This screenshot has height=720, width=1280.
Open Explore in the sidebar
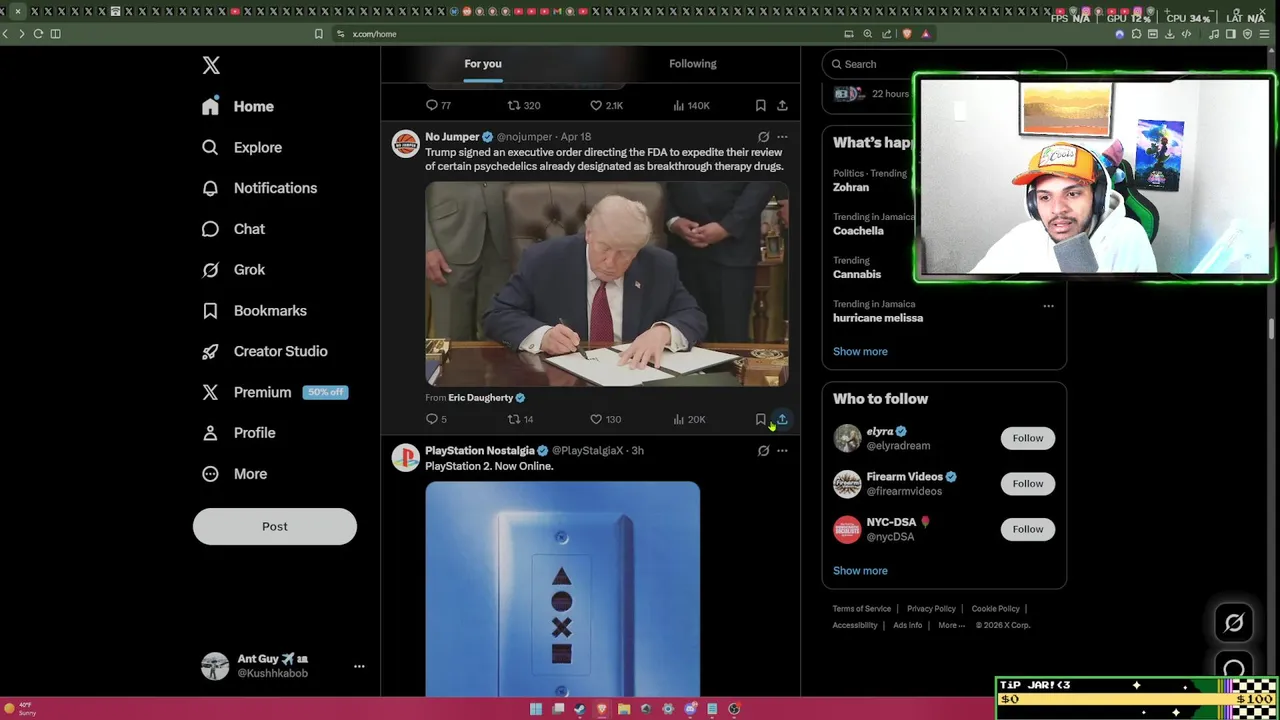coord(242,147)
